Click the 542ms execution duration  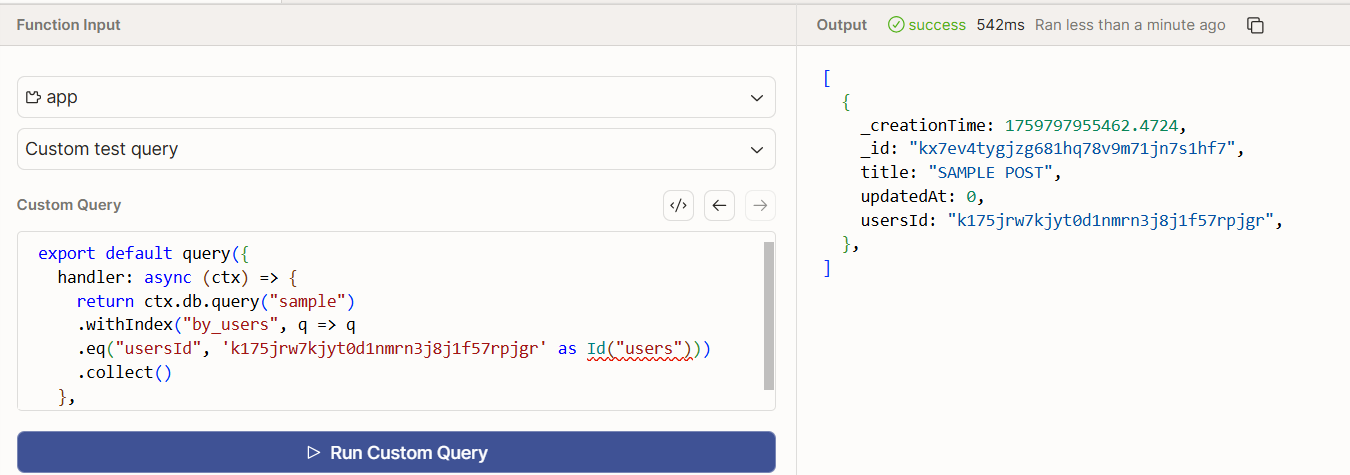pos(1000,25)
